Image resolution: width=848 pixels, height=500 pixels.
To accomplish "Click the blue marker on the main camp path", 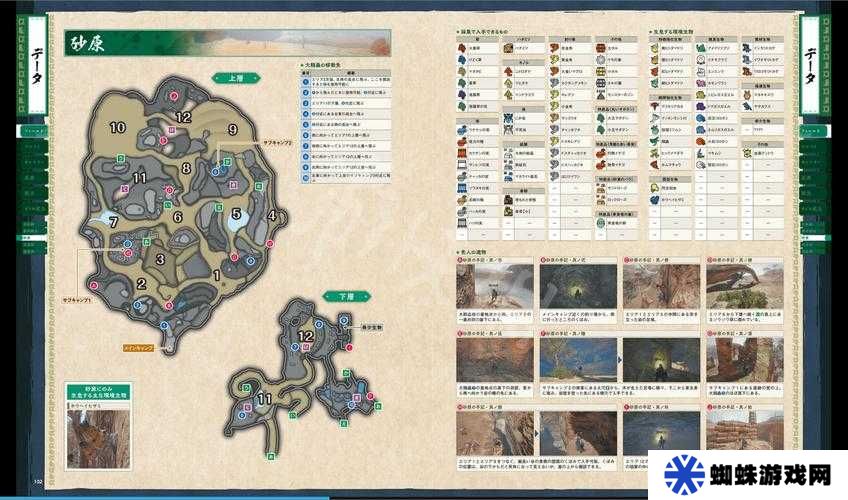I will (x=164, y=325).
